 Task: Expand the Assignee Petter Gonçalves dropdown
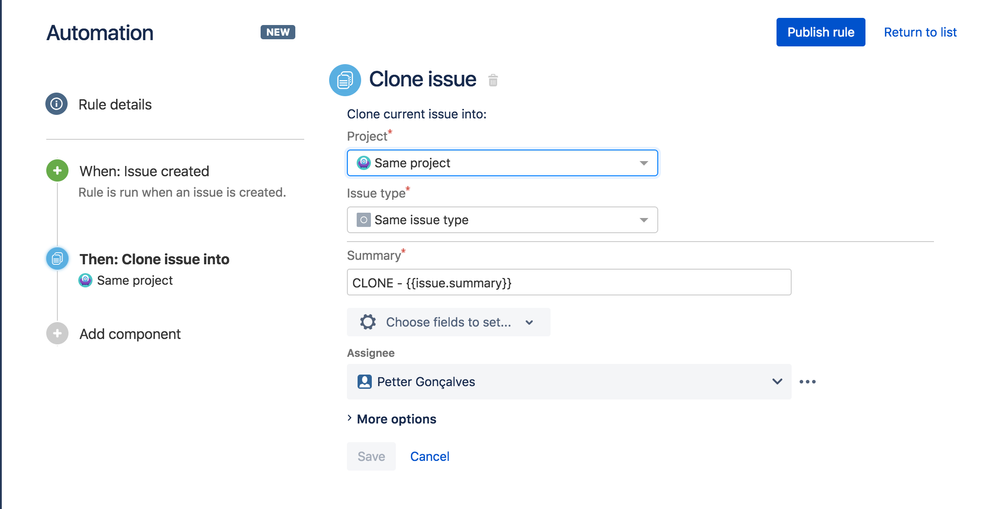click(776, 382)
